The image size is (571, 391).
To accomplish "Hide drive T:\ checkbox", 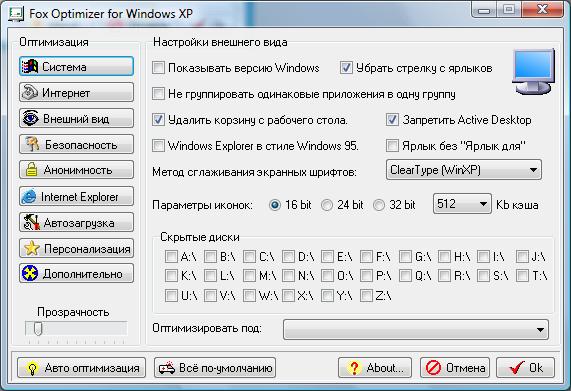I will point(523,275).
